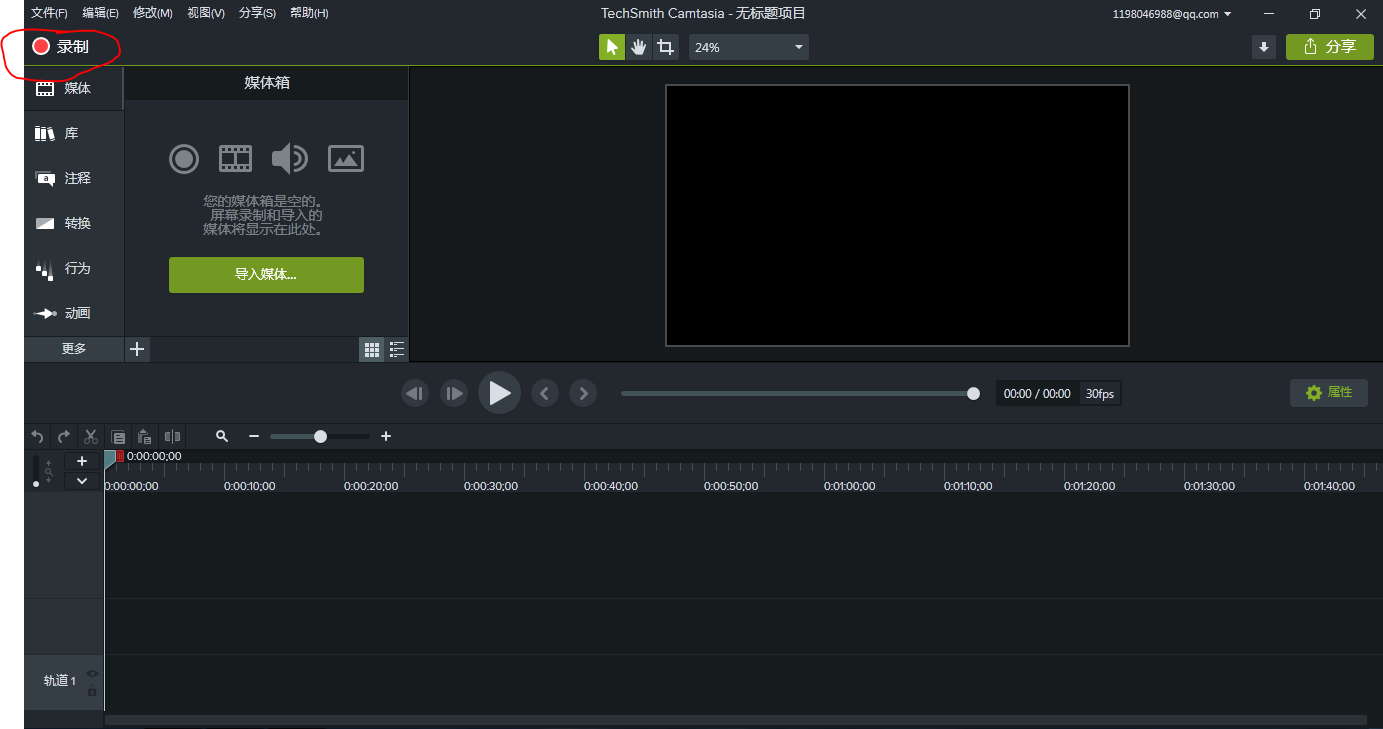Screen dimensions: 1383x729
Task: Click the copy icon in timeline toolbar
Action: point(118,436)
